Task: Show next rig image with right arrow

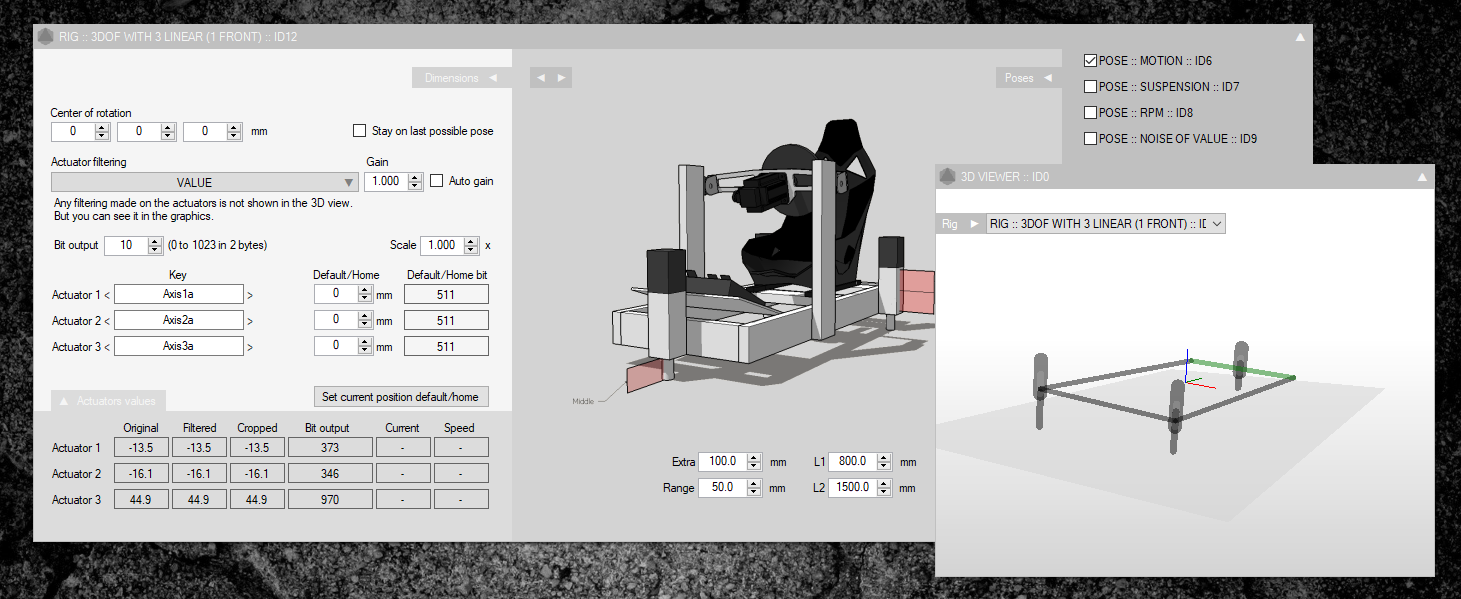Action: pos(562,77)
